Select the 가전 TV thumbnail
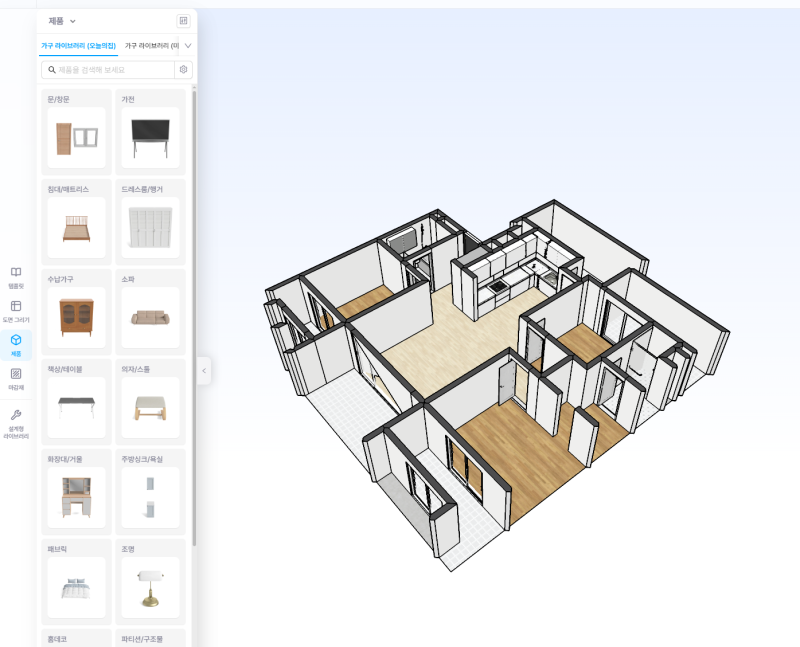 (151, 138)
